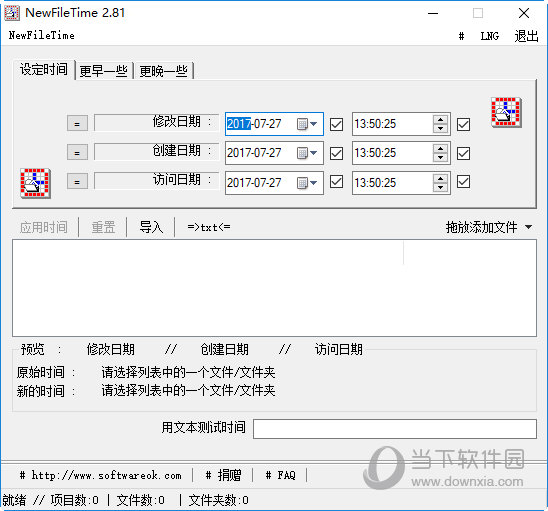Click the 文件数:0 status text
The image size is (548, 511).
140,500
